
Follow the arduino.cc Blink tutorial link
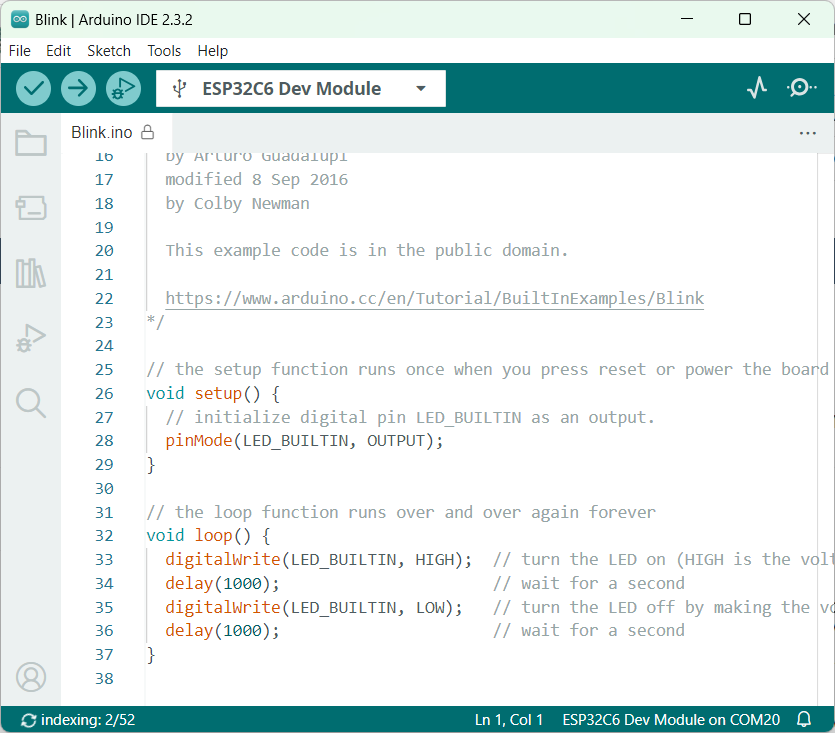click(435, 298)
